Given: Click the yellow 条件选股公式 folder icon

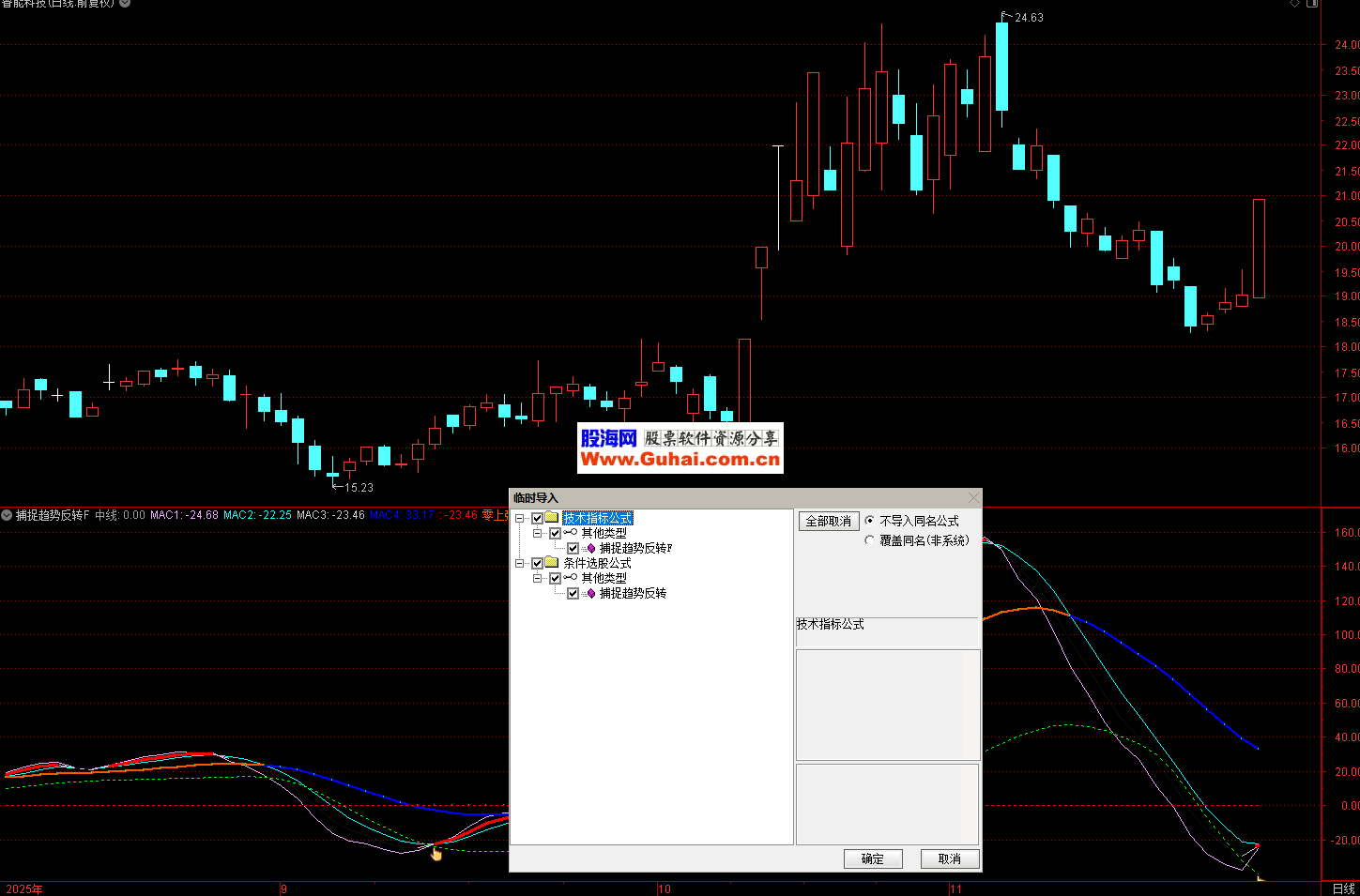Looking at the screenshot, I should [x=552, y=563].
